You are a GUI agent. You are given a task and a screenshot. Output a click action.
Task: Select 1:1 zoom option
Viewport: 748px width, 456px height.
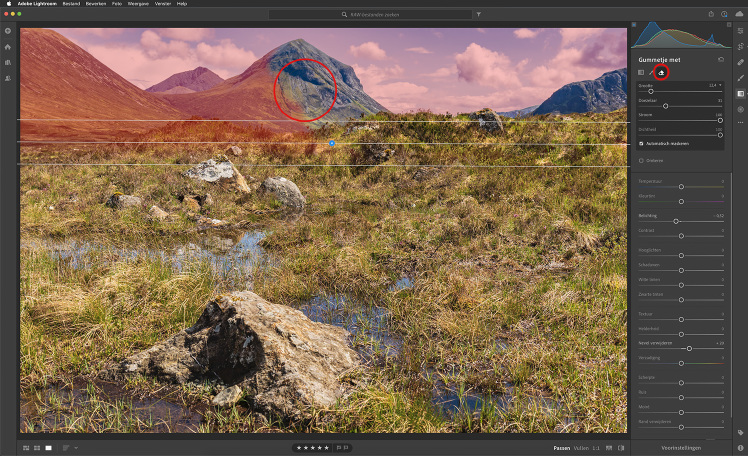(596, 448)
